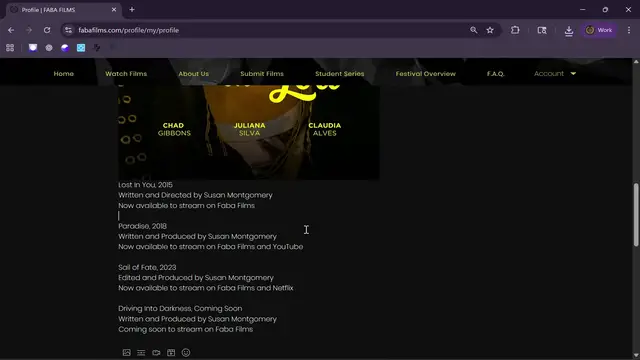Click the scrollbar down arrow
Viewport: 640px width, 360px height.
point(636,356)
